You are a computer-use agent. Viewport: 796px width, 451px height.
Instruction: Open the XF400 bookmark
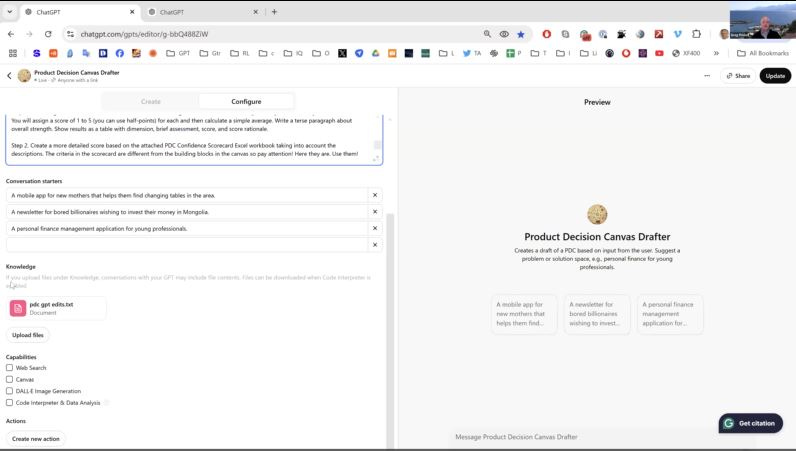point(686,53)
